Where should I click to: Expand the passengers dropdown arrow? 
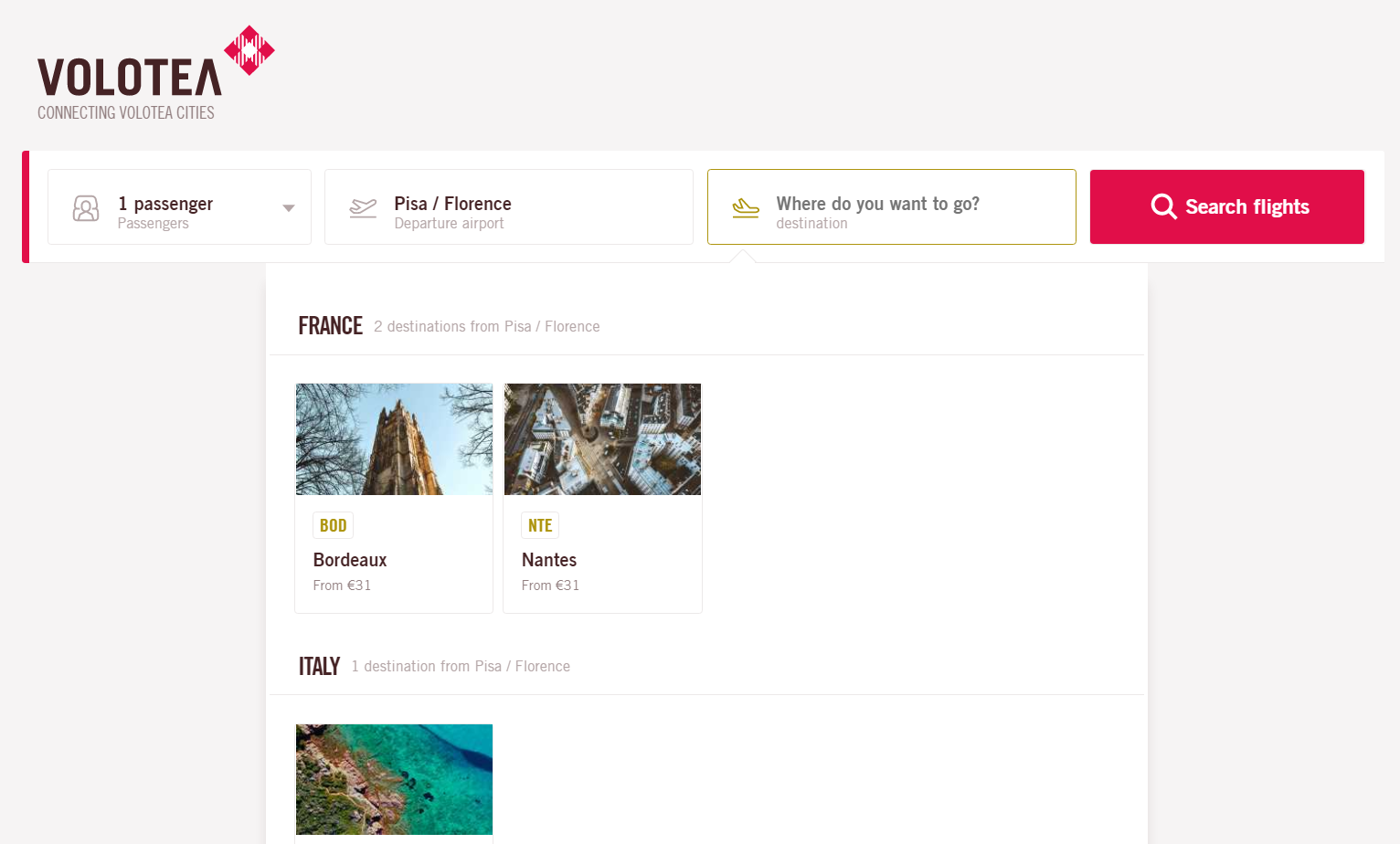(289, 208)
